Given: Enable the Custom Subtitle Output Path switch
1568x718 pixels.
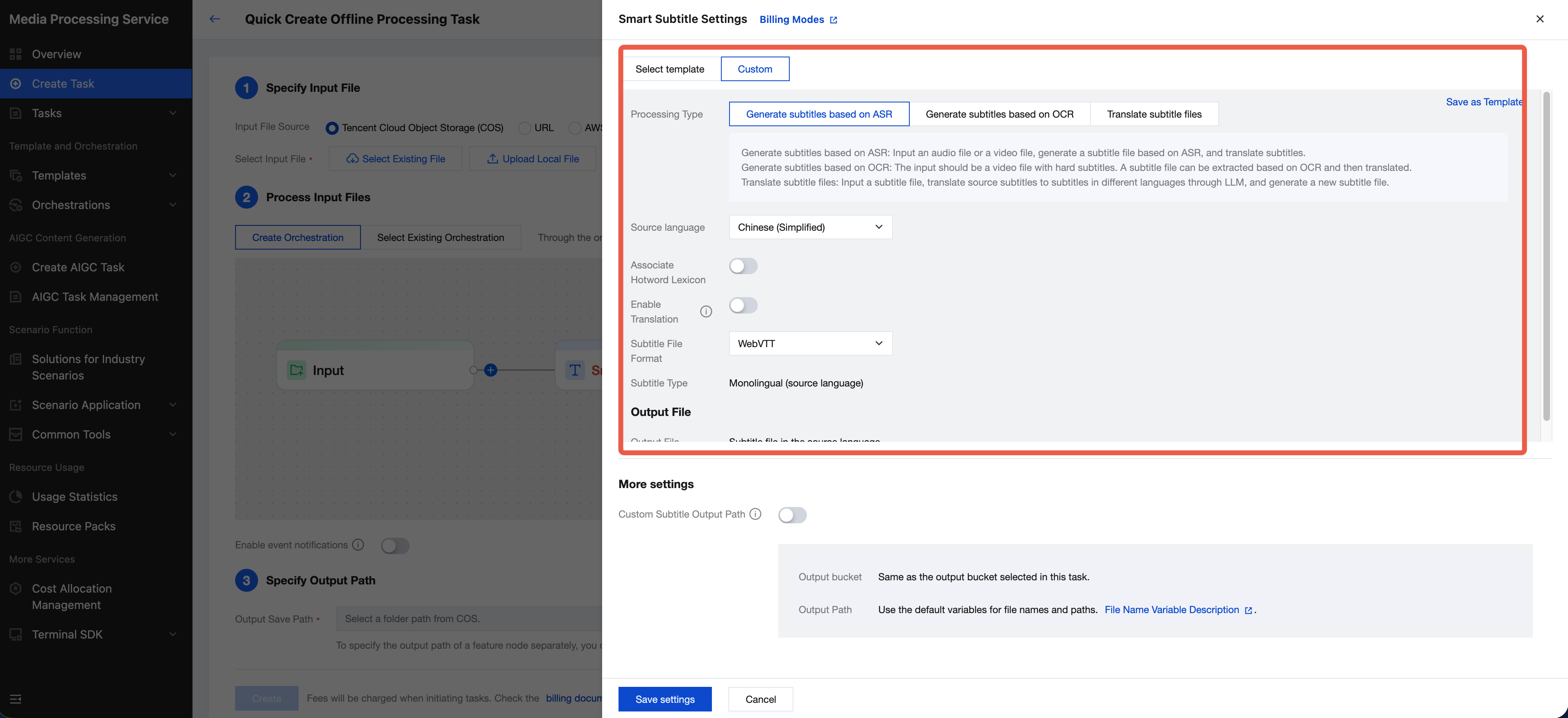Looking at the screenshot, I should [x=792, y=515].
